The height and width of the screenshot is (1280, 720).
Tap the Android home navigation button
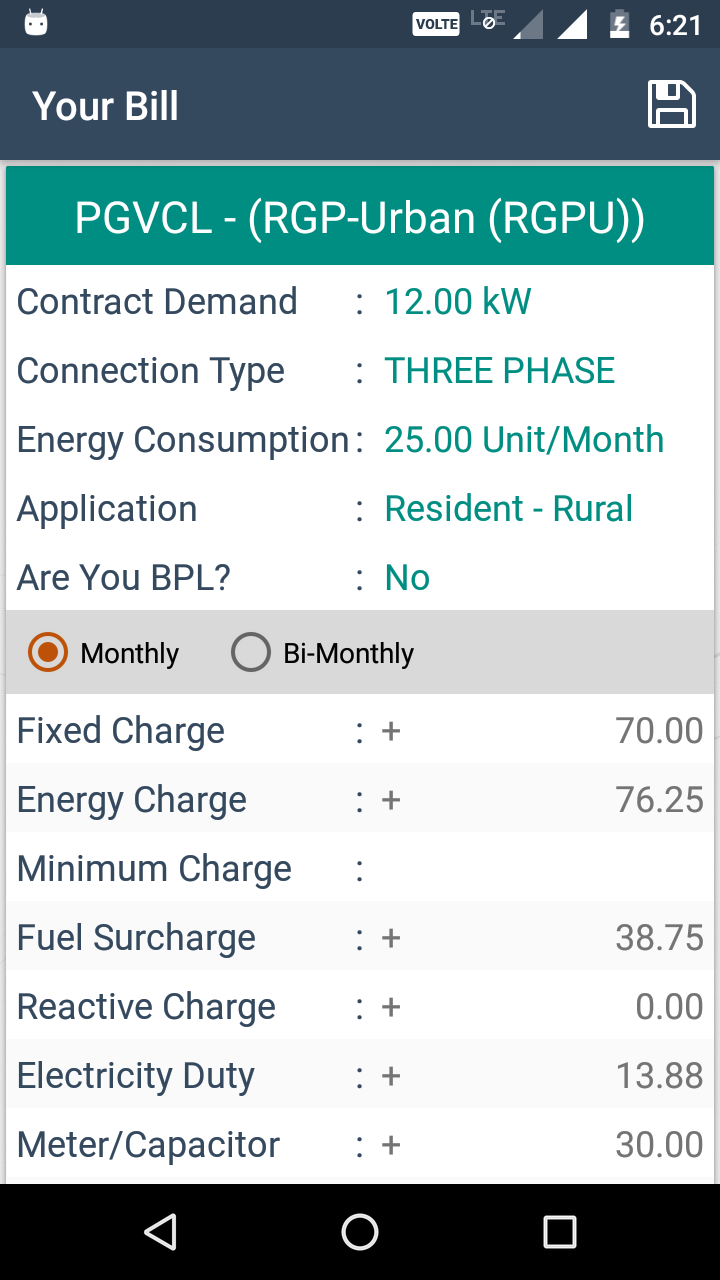tap(360, 1232)
